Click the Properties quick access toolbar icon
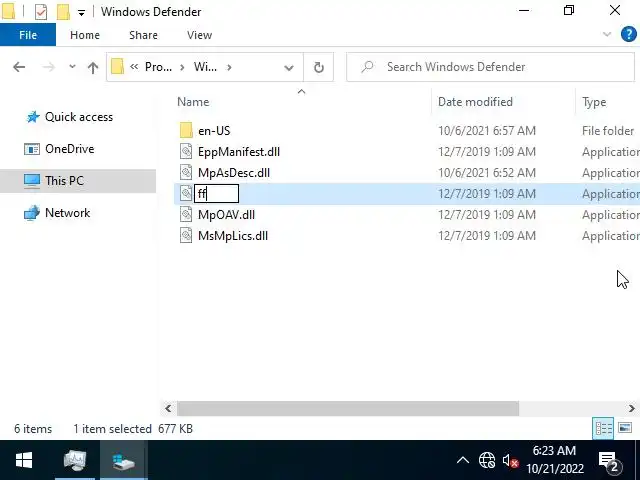The width and height of the screenshot is (640, 480). point(41,12)
